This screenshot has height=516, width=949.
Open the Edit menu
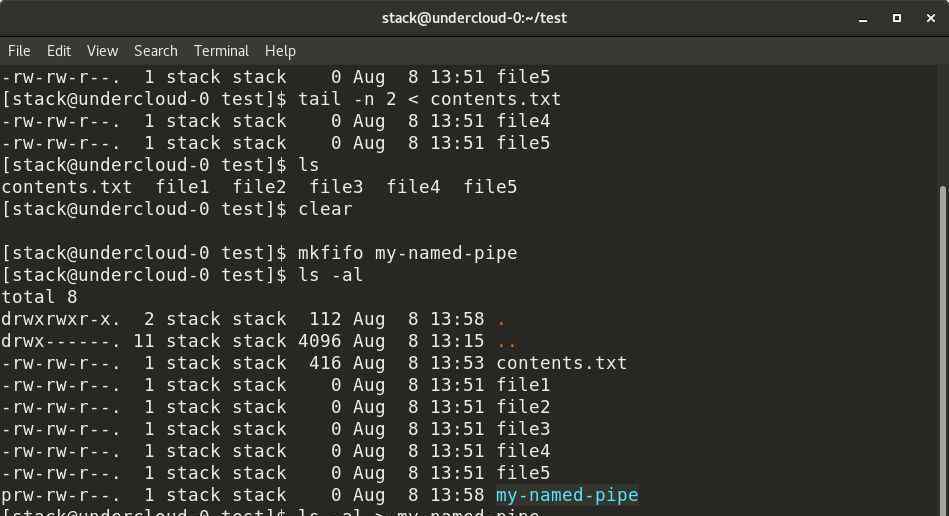(59, 51)
